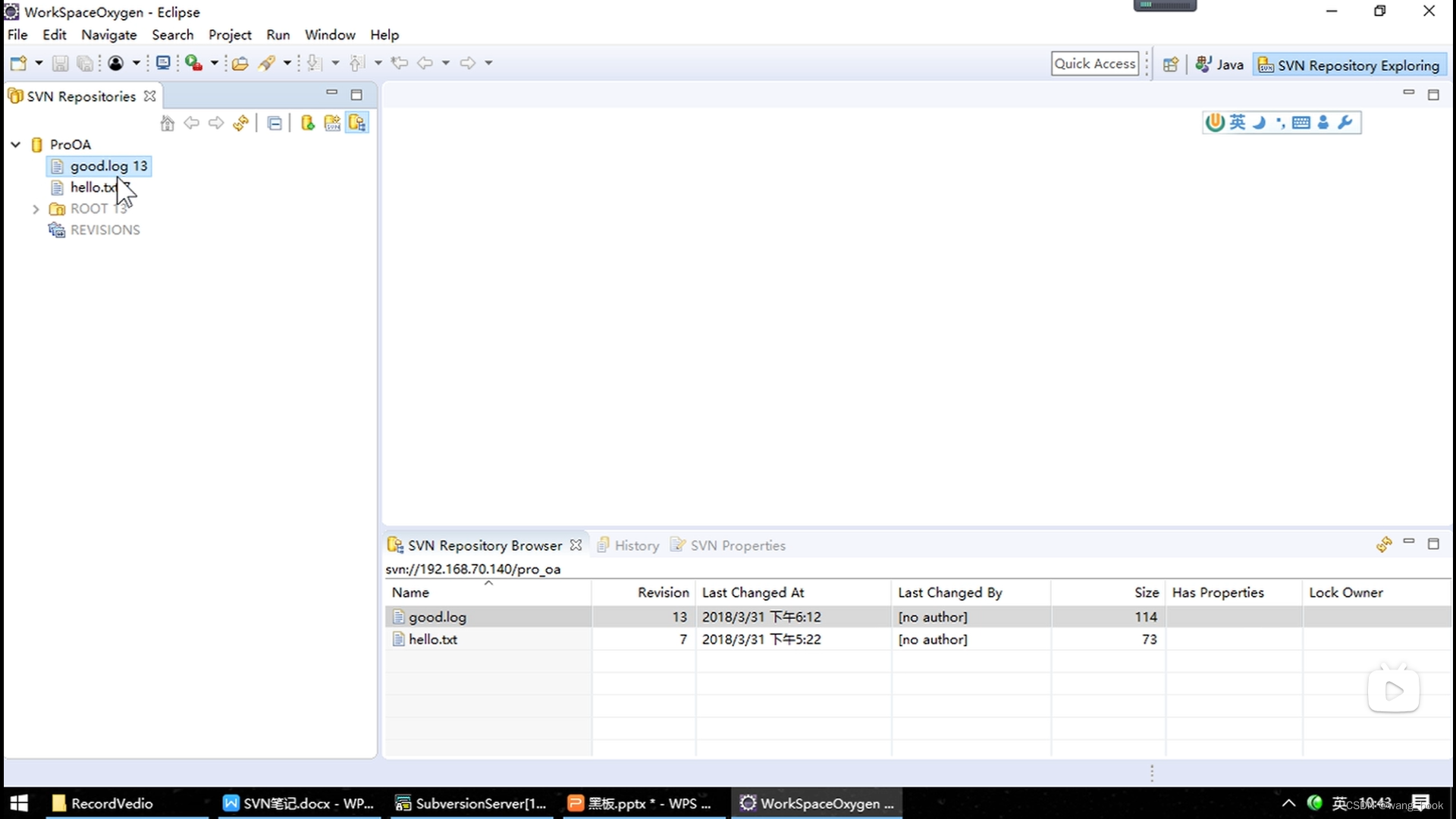Click the Open Task folder icon
Viewport: 1456px width, 819px height.
240,63
